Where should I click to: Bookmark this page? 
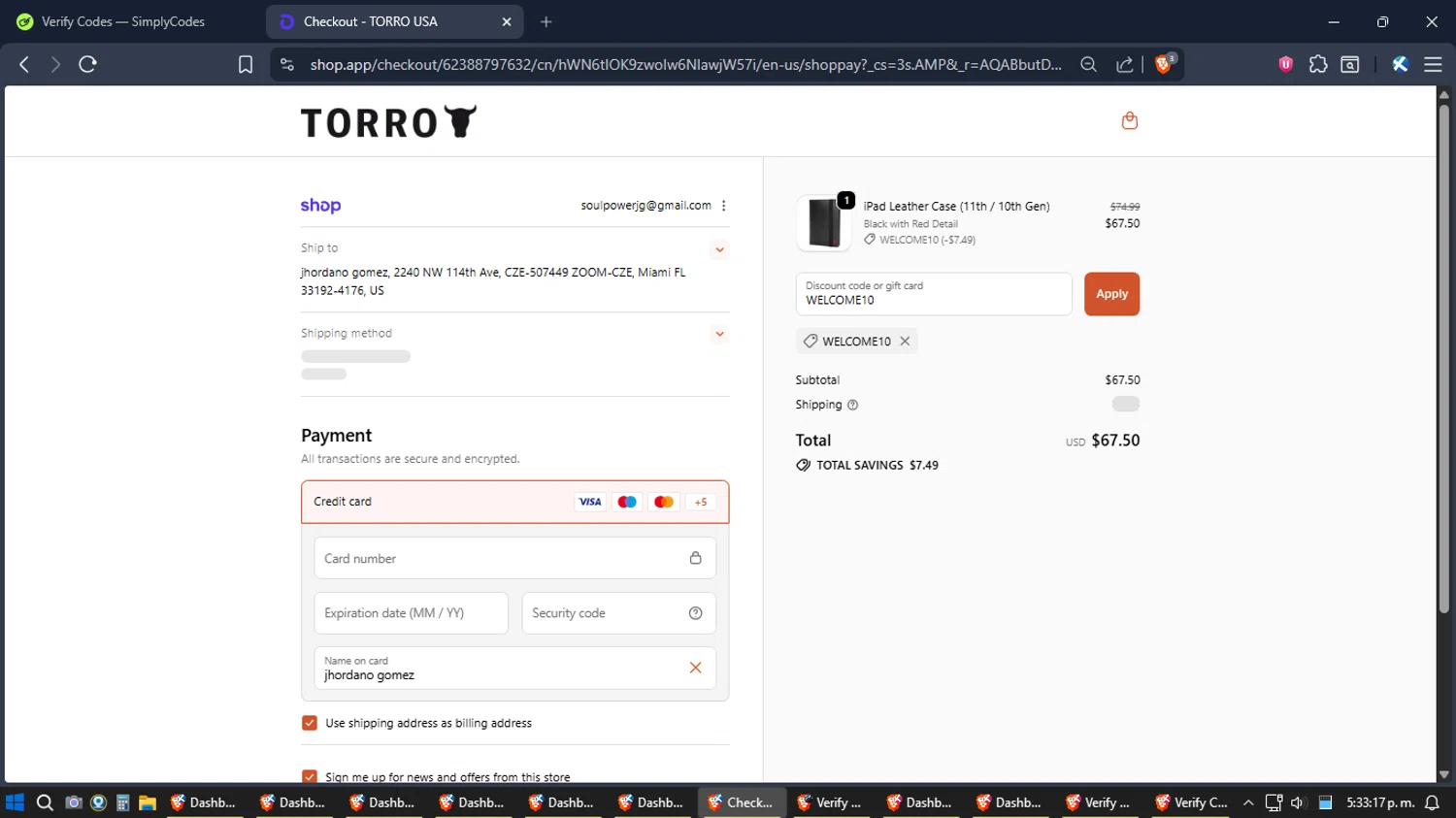(x=246, y=64)
